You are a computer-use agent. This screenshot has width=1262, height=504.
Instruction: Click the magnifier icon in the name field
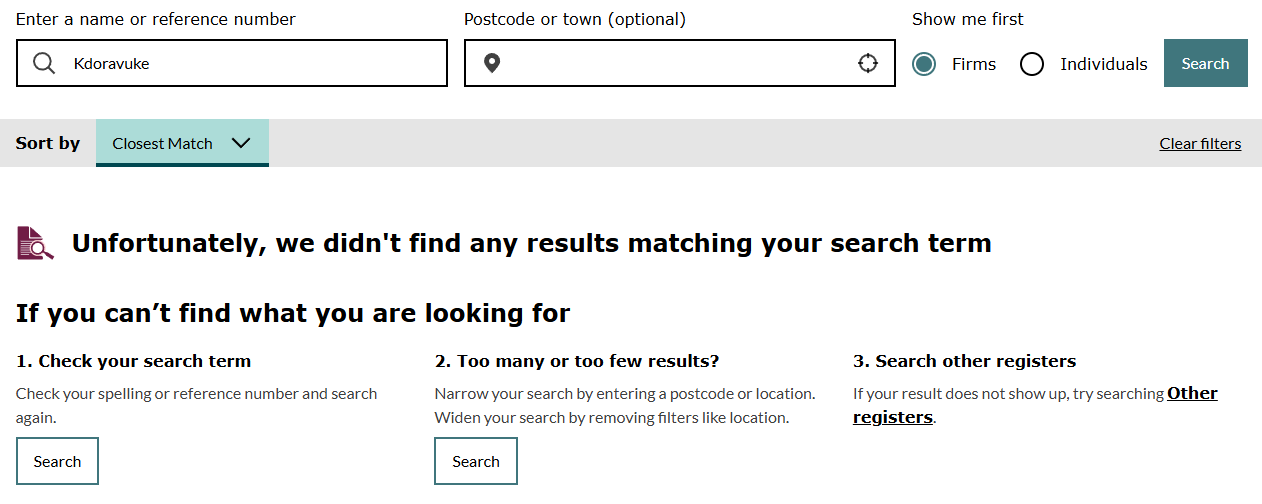tap(44, 64)
